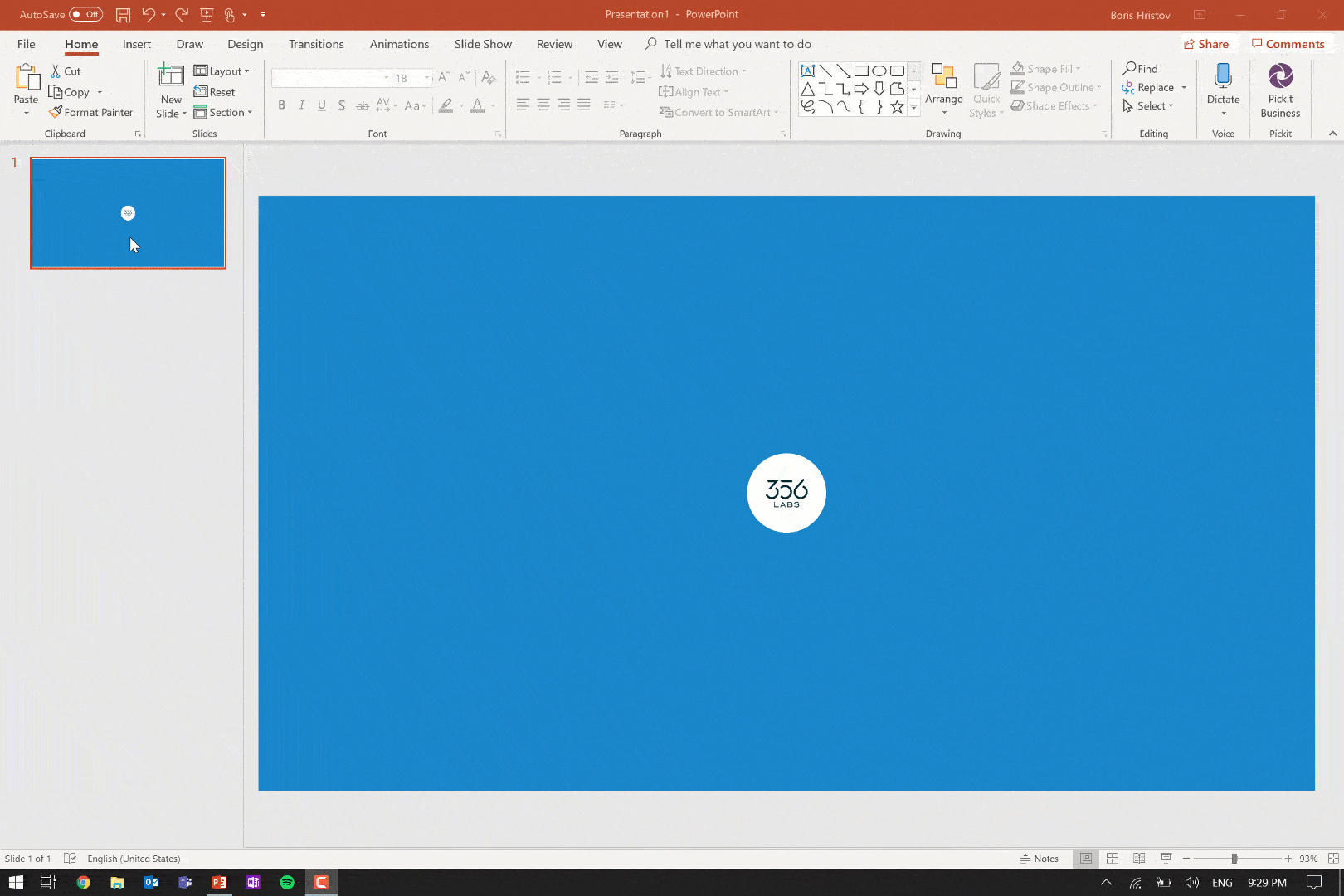
Task: Click Increase Font Size icon
Action: coord(444,77)
